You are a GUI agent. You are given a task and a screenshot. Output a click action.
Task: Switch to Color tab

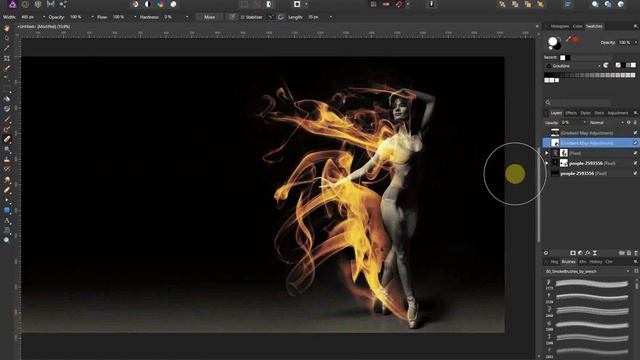click(x=578, y=26)
